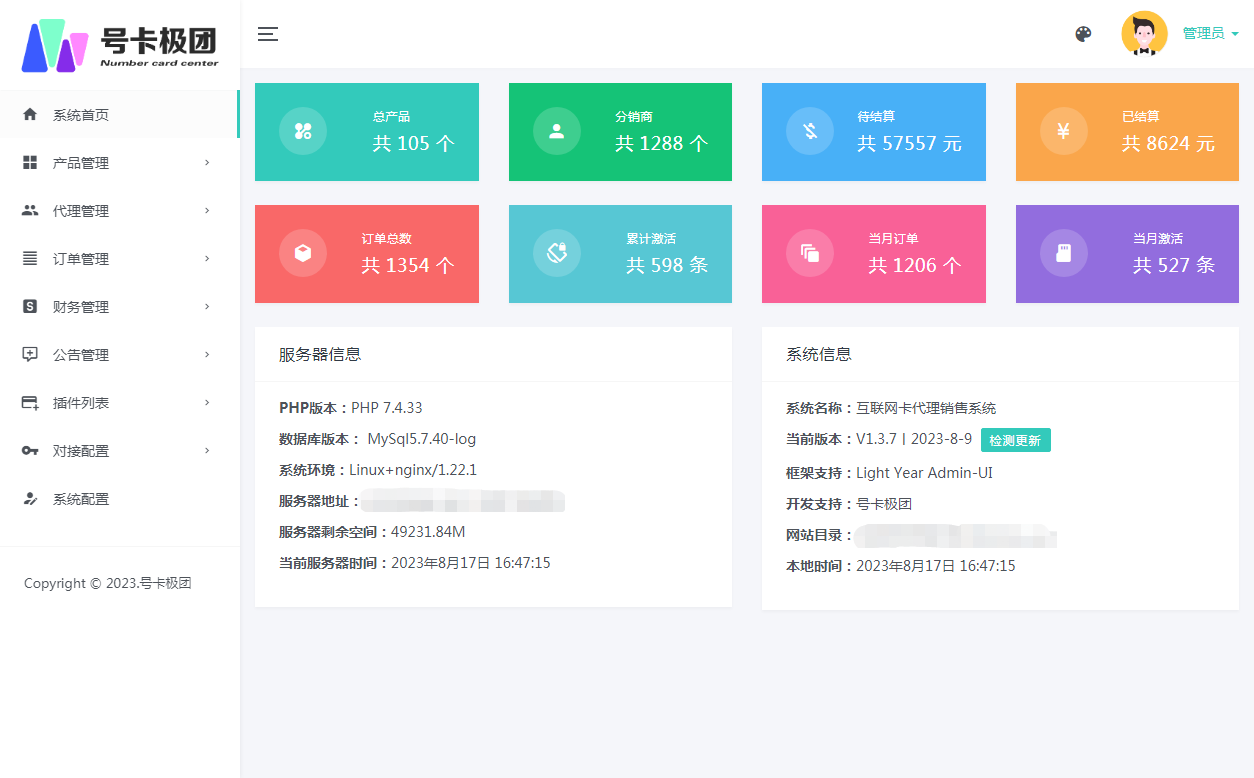Click the 共 105 个 total products value
The image size is (1254, 778).
point(414,143)
